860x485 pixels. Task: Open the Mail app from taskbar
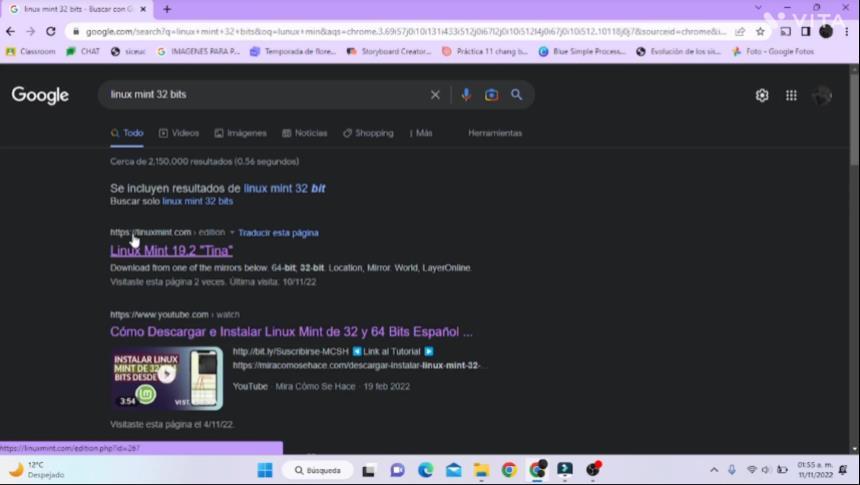[453, 470]
